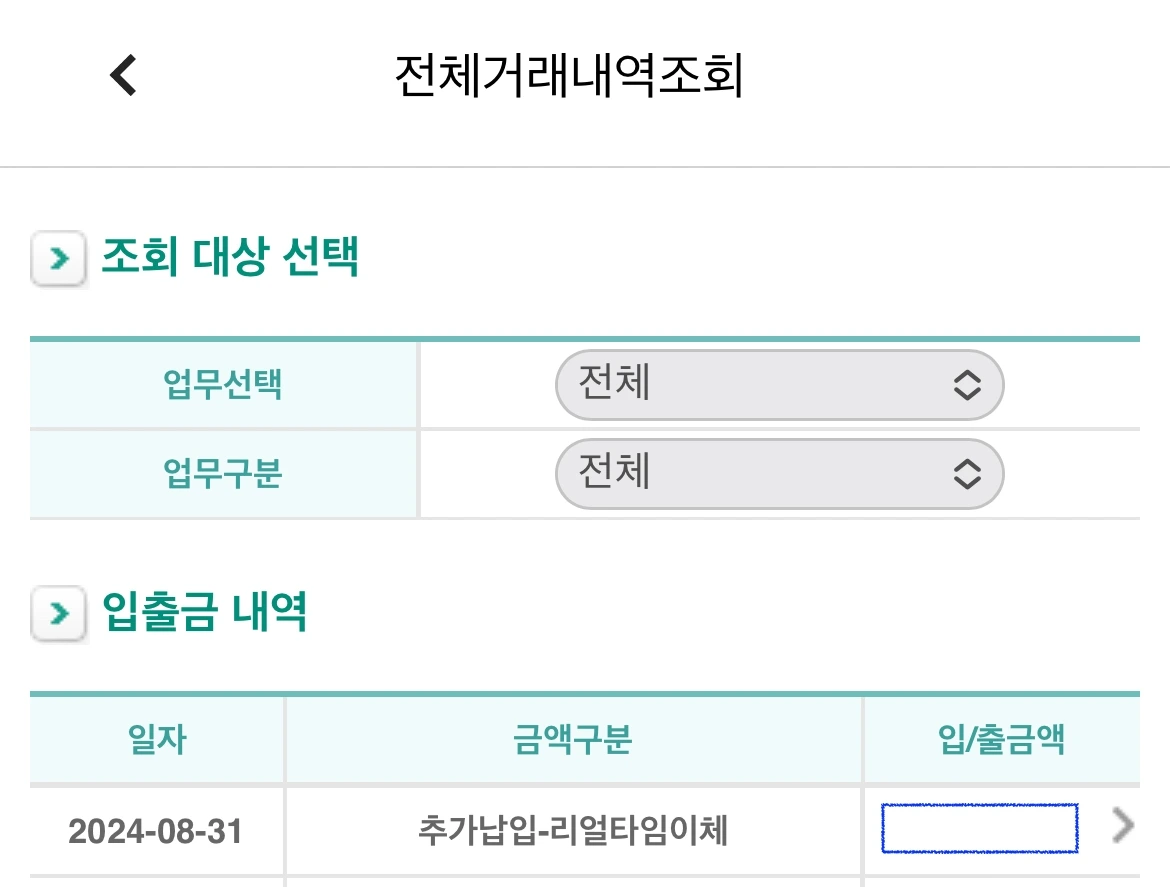Click the green arrow beside 입출금 내역
The image size is (1170, 887).
click(x=58, y=613)
